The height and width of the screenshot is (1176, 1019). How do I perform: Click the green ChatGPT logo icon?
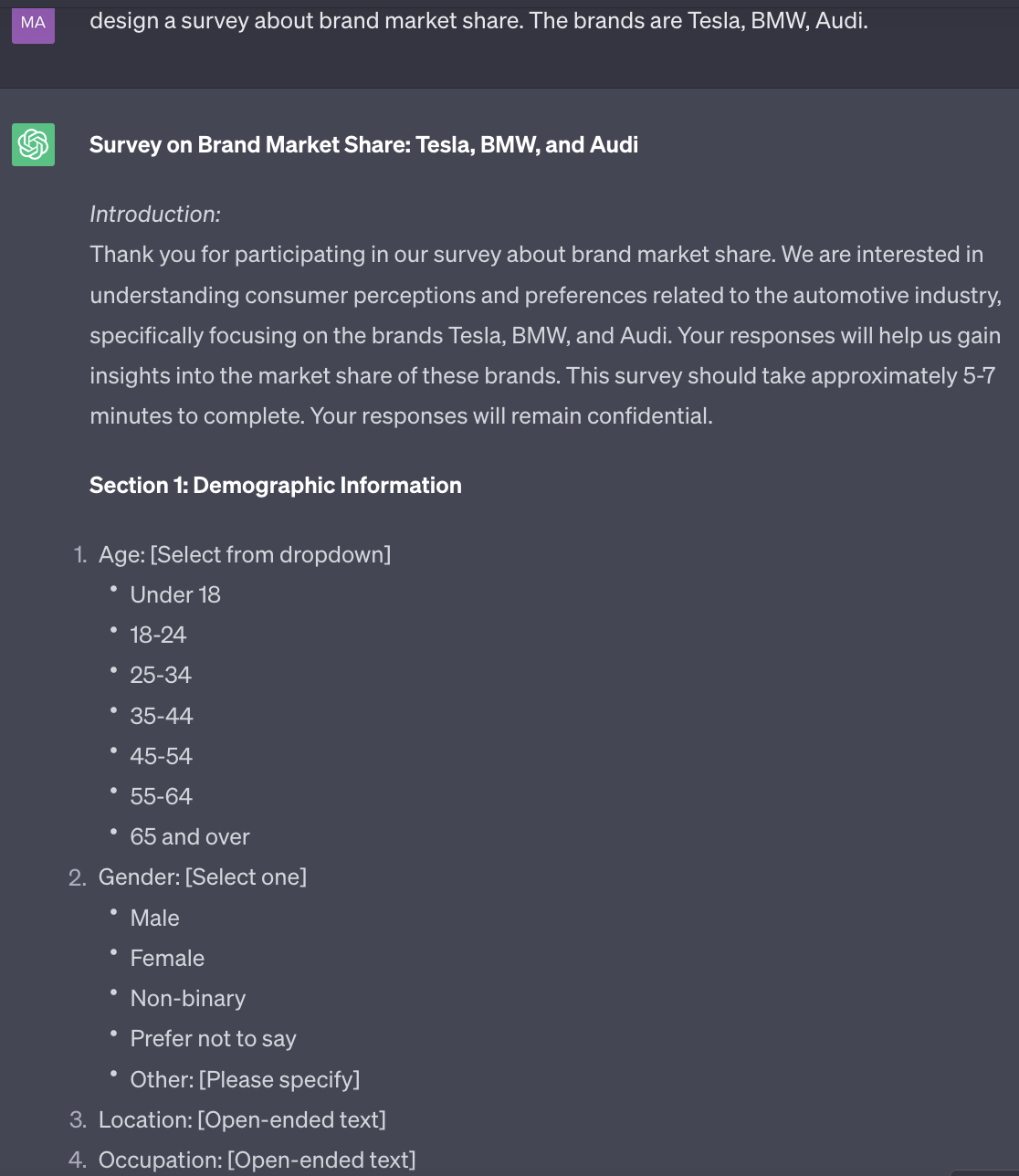[x=33, y=144]
